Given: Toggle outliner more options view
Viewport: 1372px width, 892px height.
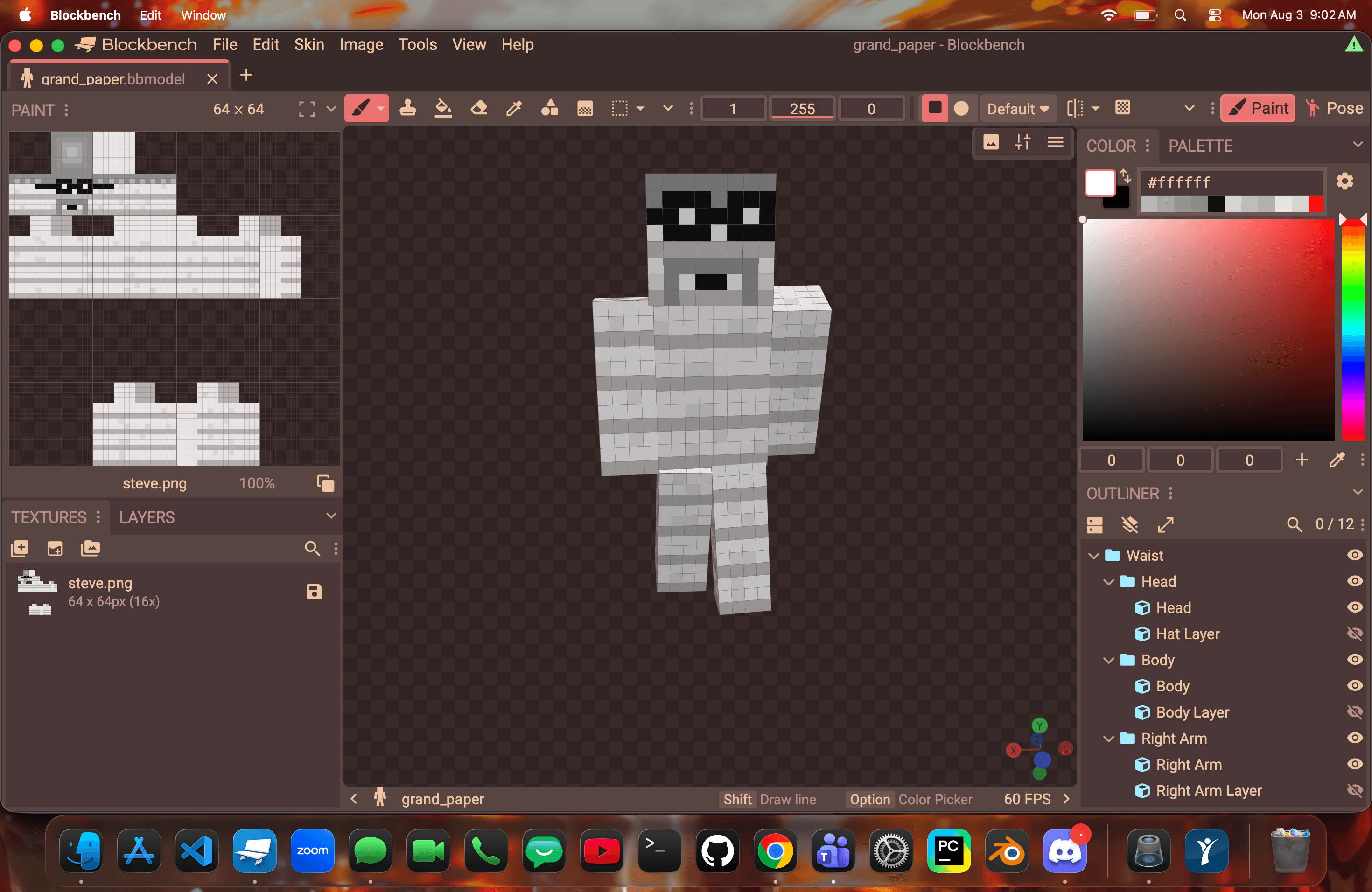Looking at the screenshot, I should [1095, 524].
